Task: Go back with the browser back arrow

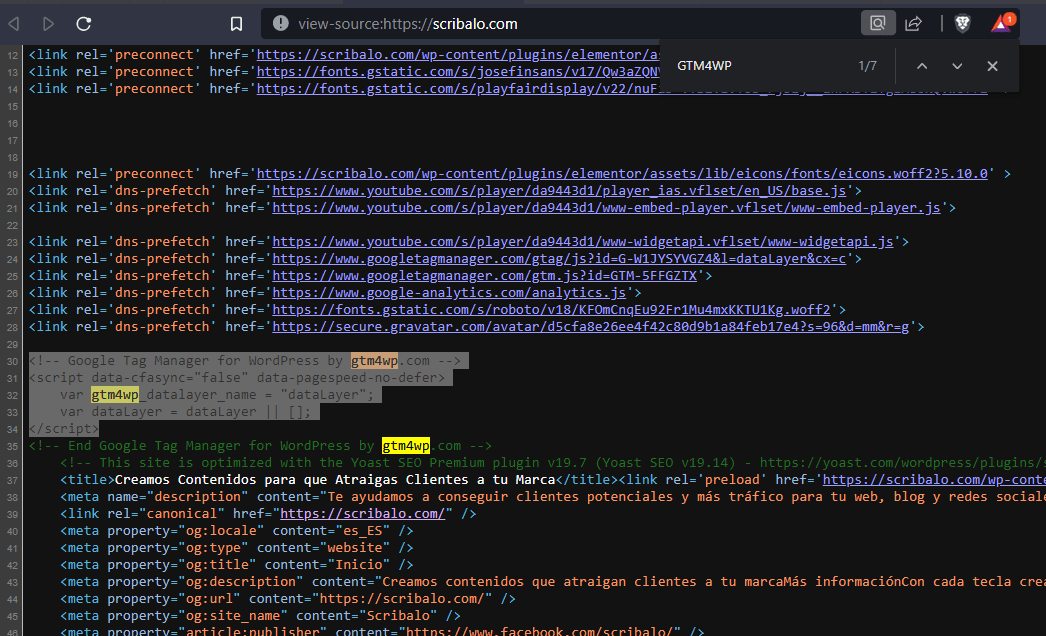Action: (x=14, y=24)
